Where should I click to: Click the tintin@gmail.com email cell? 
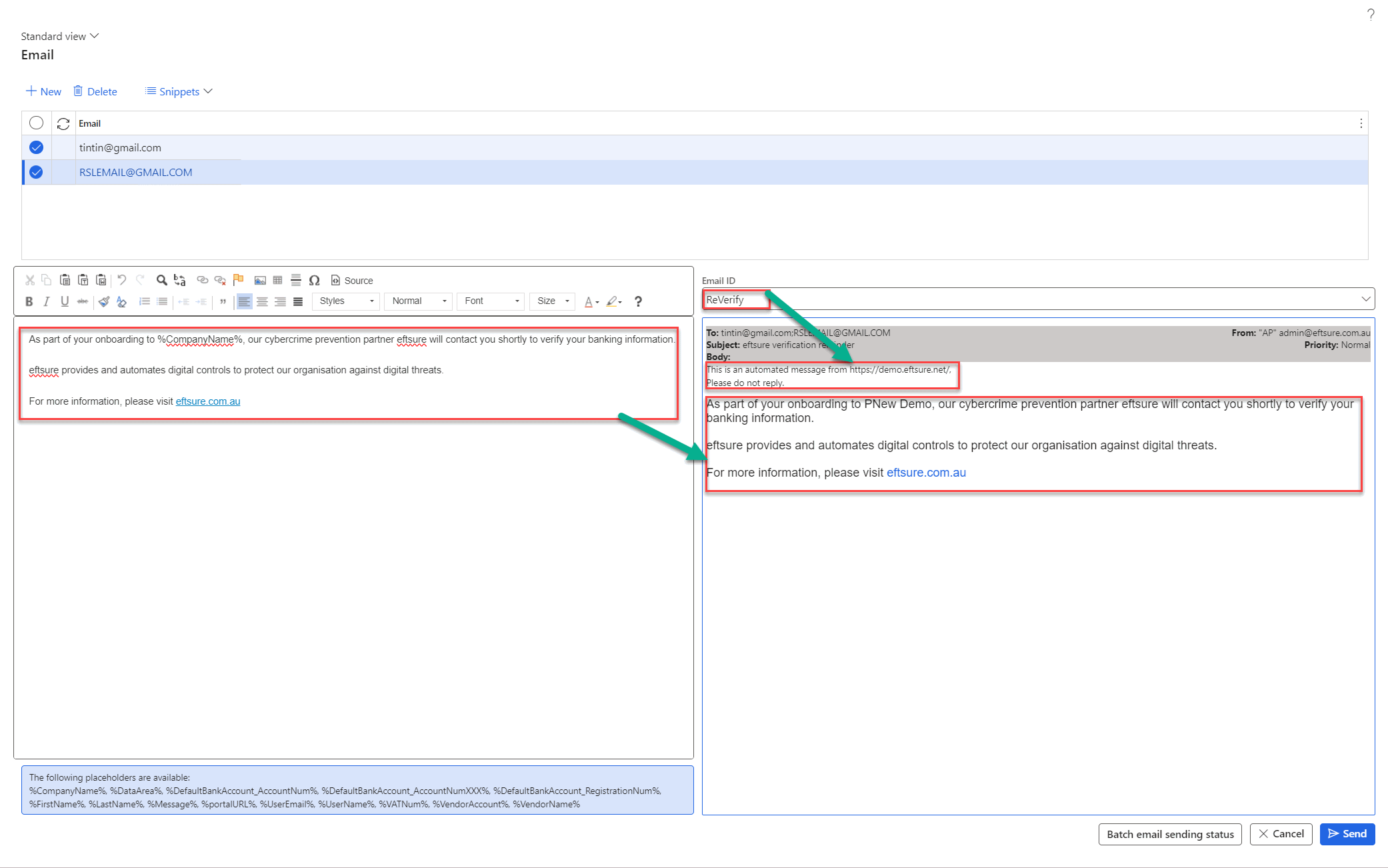[120, 147]
